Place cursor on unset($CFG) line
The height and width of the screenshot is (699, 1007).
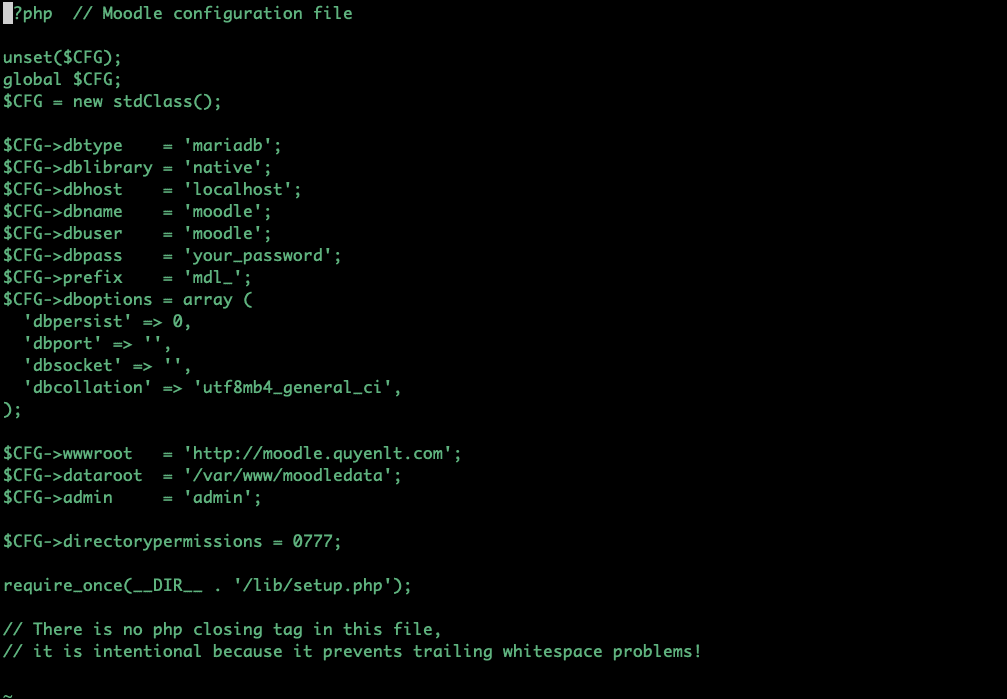(x=62, y=58)
